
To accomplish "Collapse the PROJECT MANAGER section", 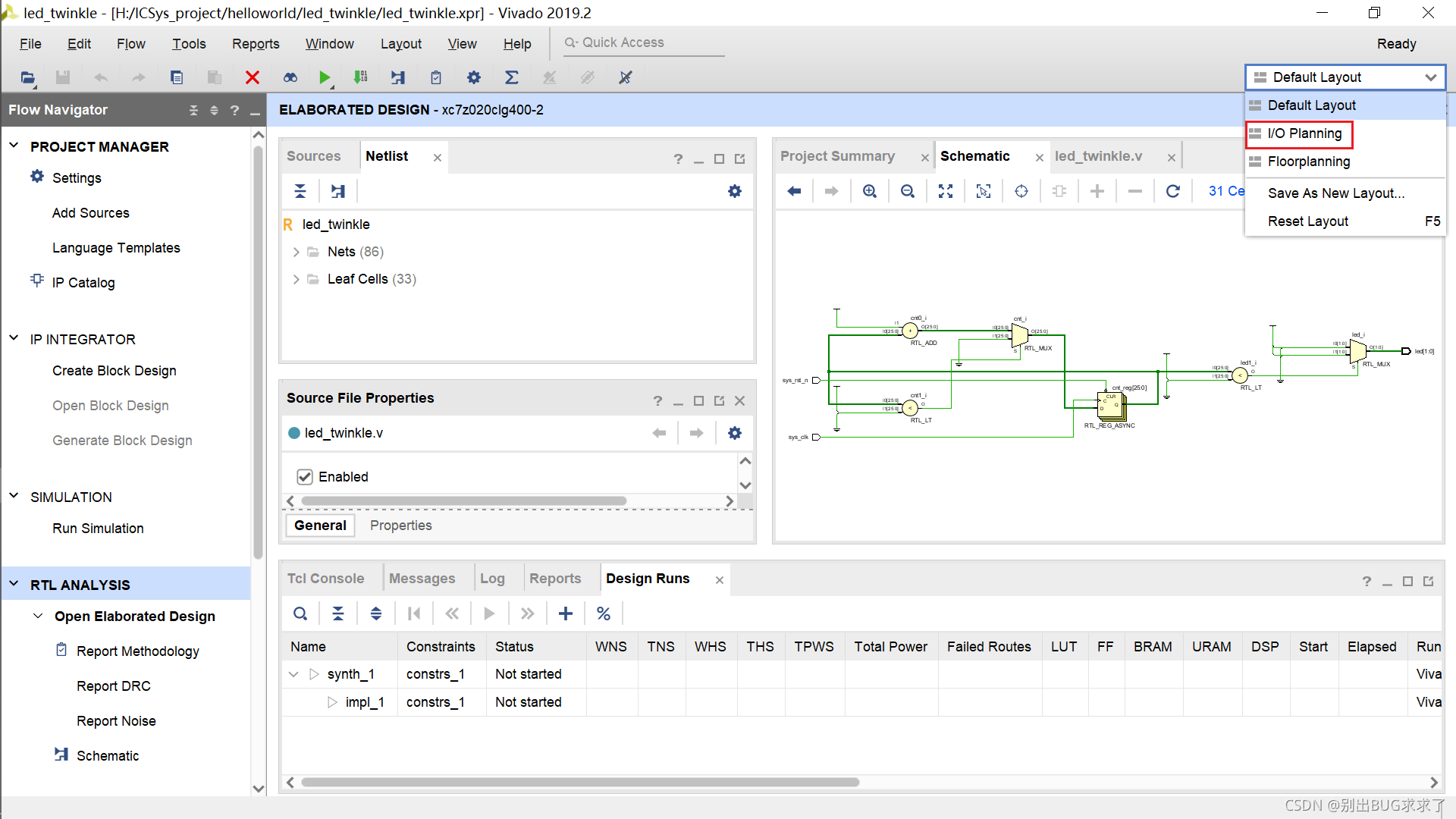I will pyautogui.click(x=14, y=146).
